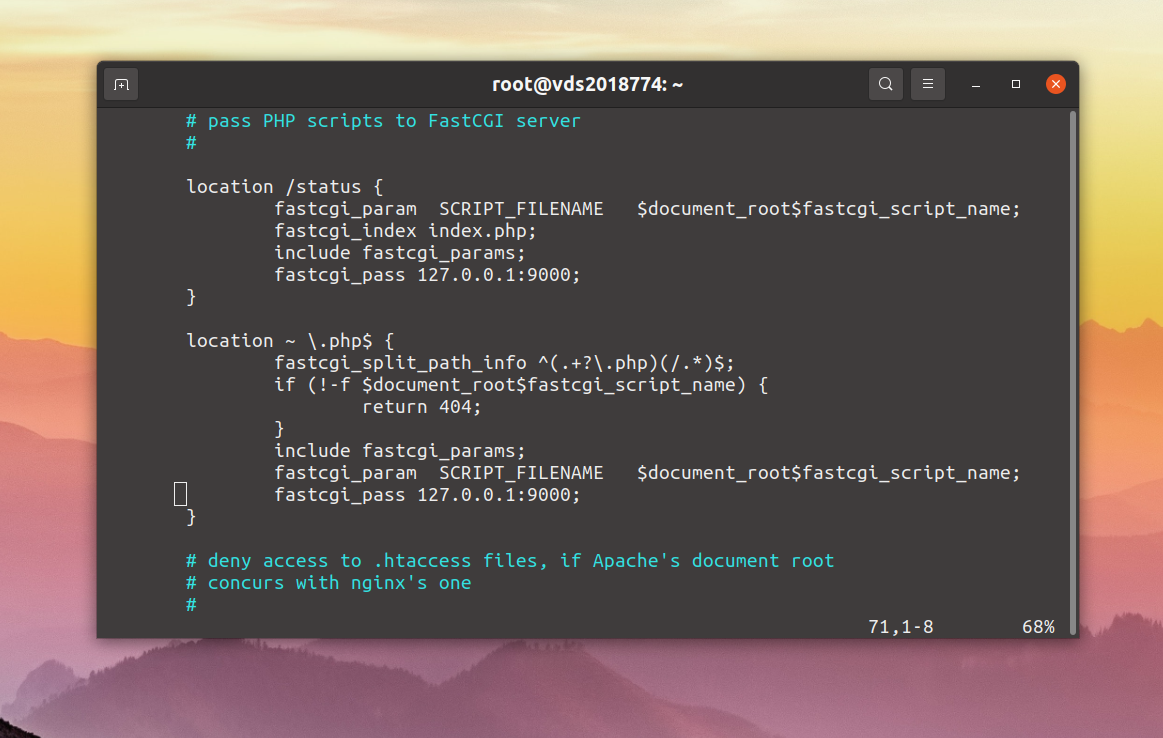Viewport: 1163px width, 738px height.
Task: Open a new terminal tab
Action: tap(122, 85)
